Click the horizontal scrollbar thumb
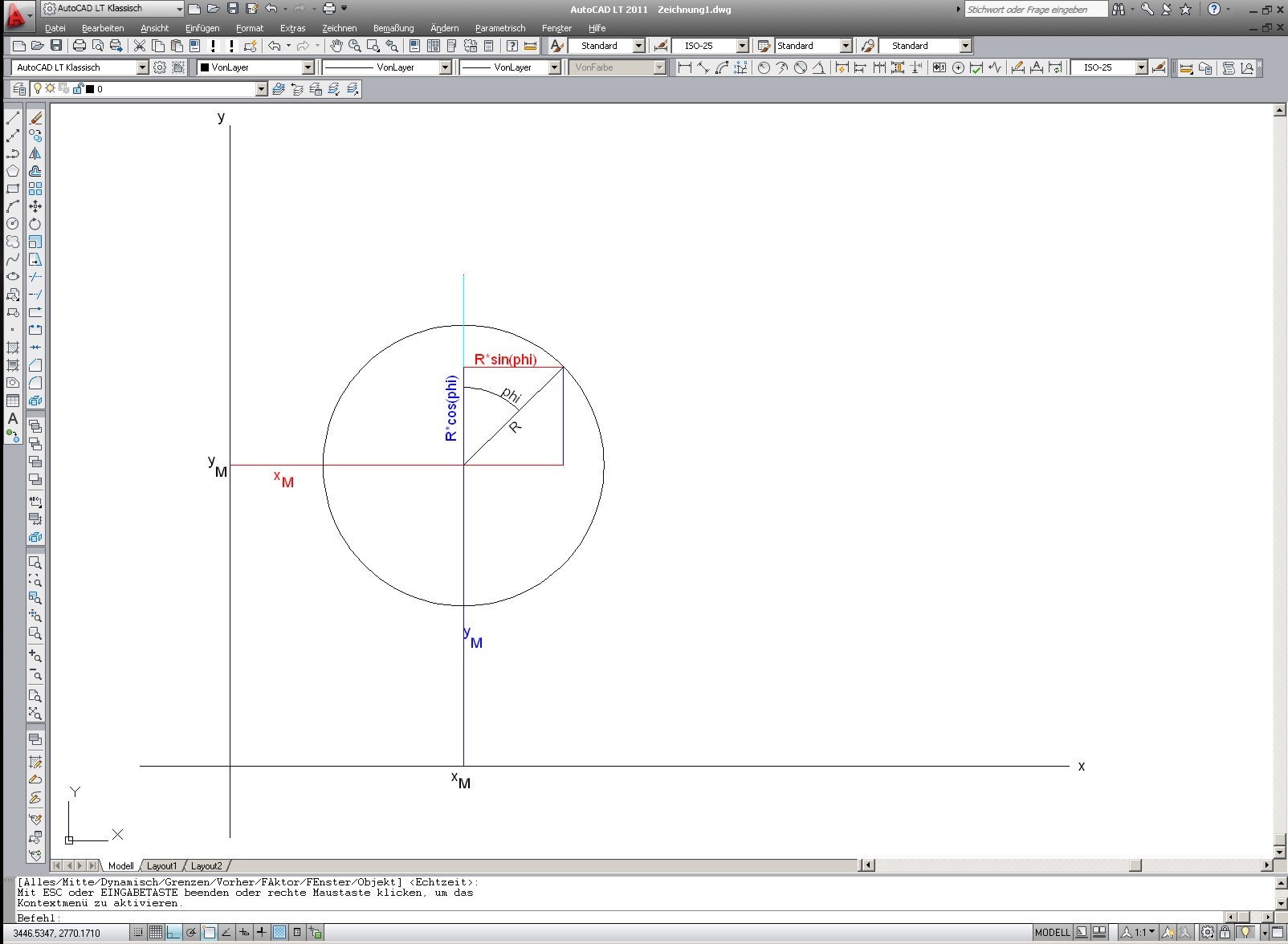This screenshot has width=1288, height=944. 1135,865
